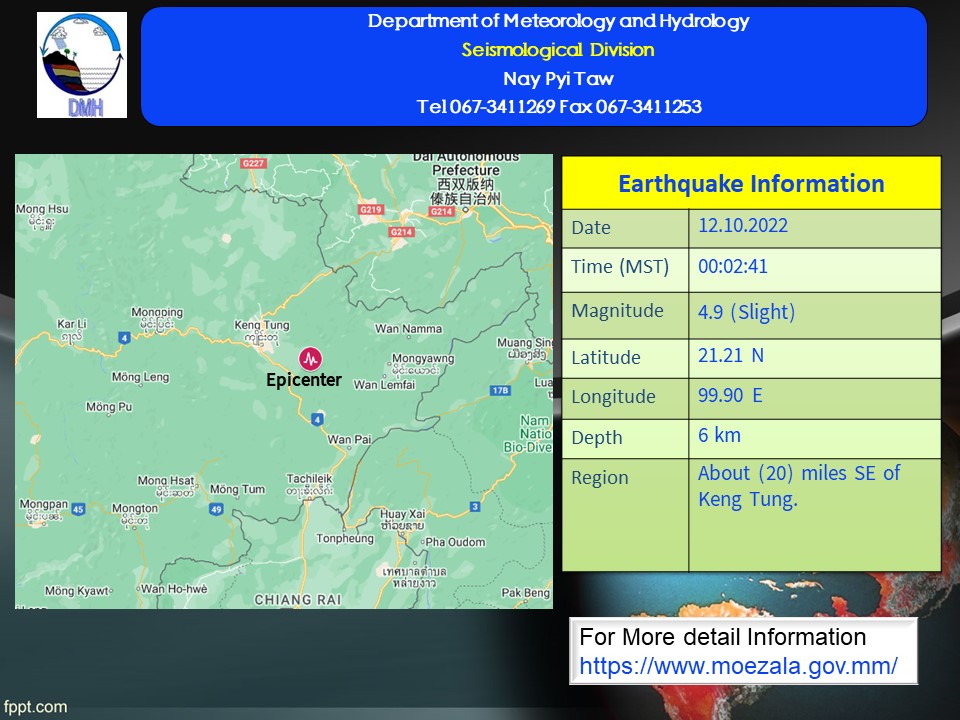This screenshot has height=720, width=960.
Task: Click the longitude value 99.90 E
Action: click(x=730, y=395)
